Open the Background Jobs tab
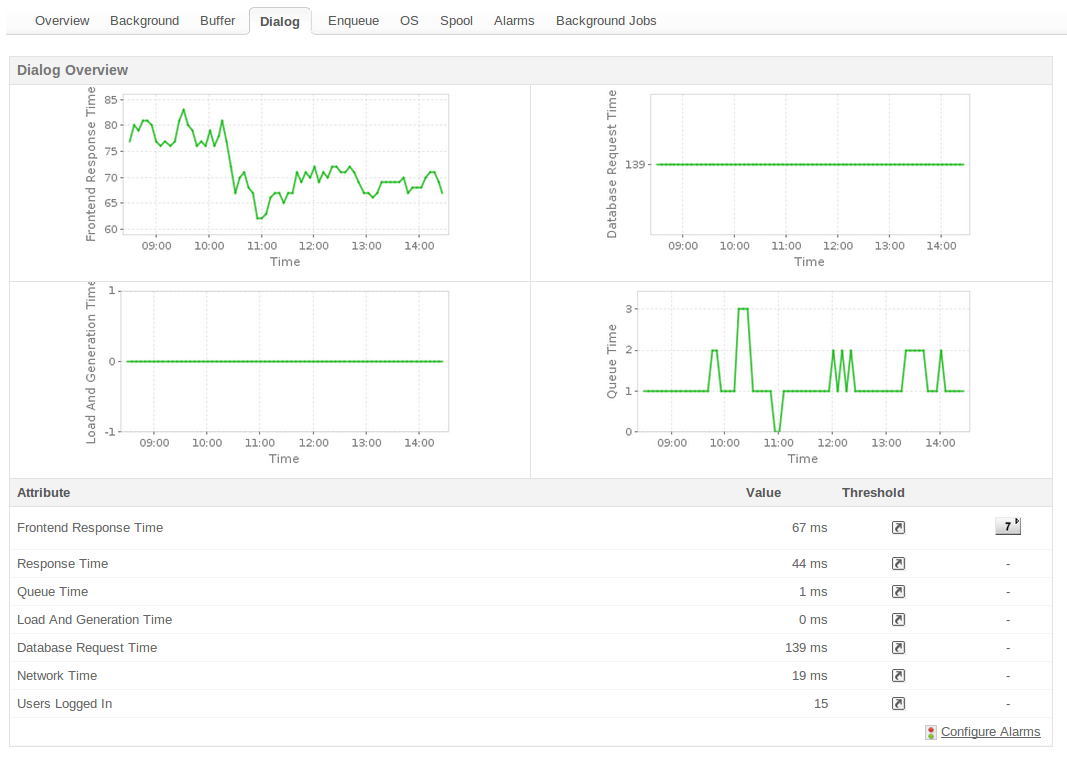The height and width of the screenshot is (759, 1067). (x=606, y=20)
